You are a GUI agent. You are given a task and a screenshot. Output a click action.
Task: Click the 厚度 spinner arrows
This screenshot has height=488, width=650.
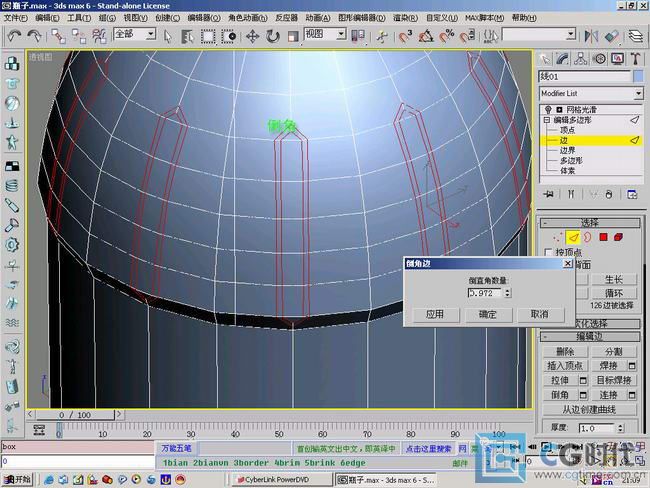pos(620,428)
